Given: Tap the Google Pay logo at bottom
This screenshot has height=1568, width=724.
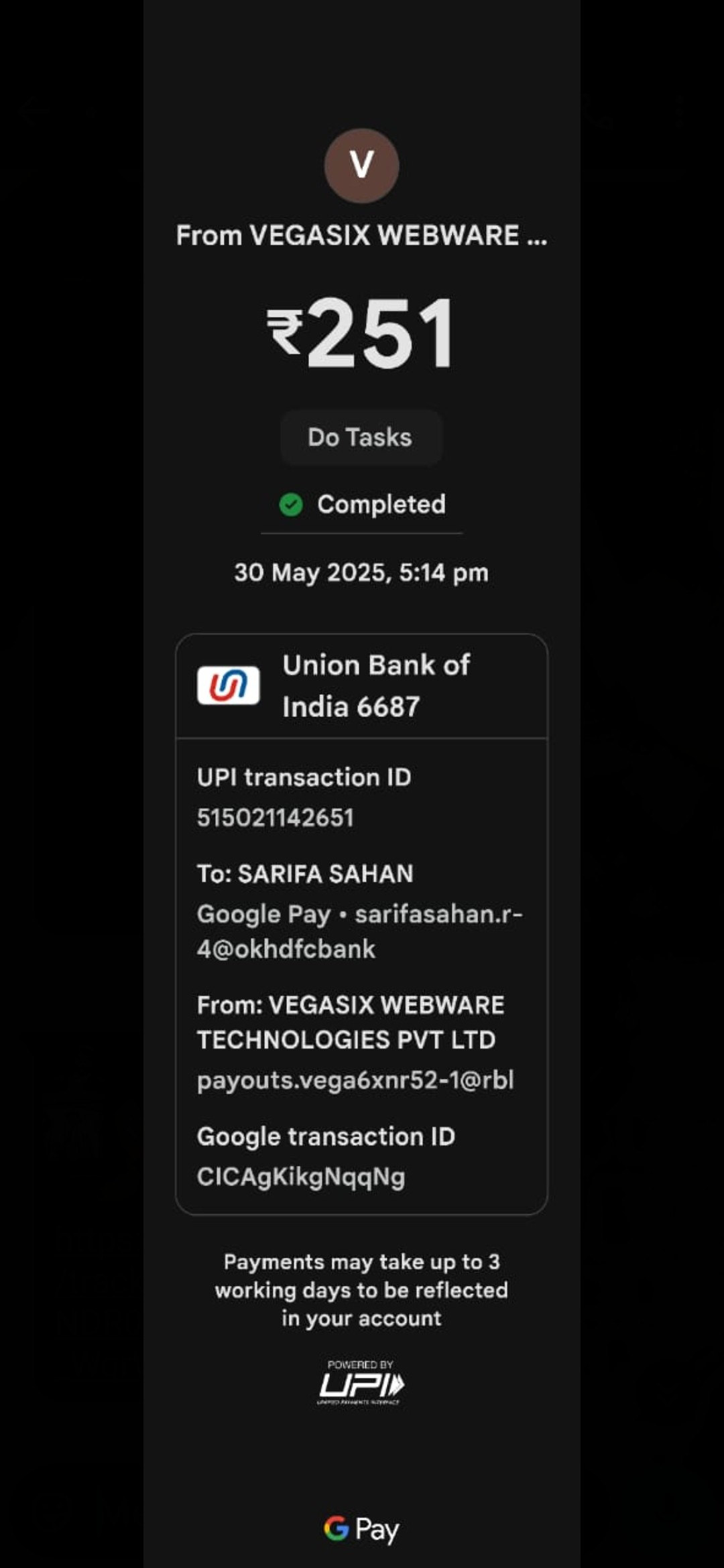Looking at the screenshot, I should pyautogui.click(x=361, y=1530).
